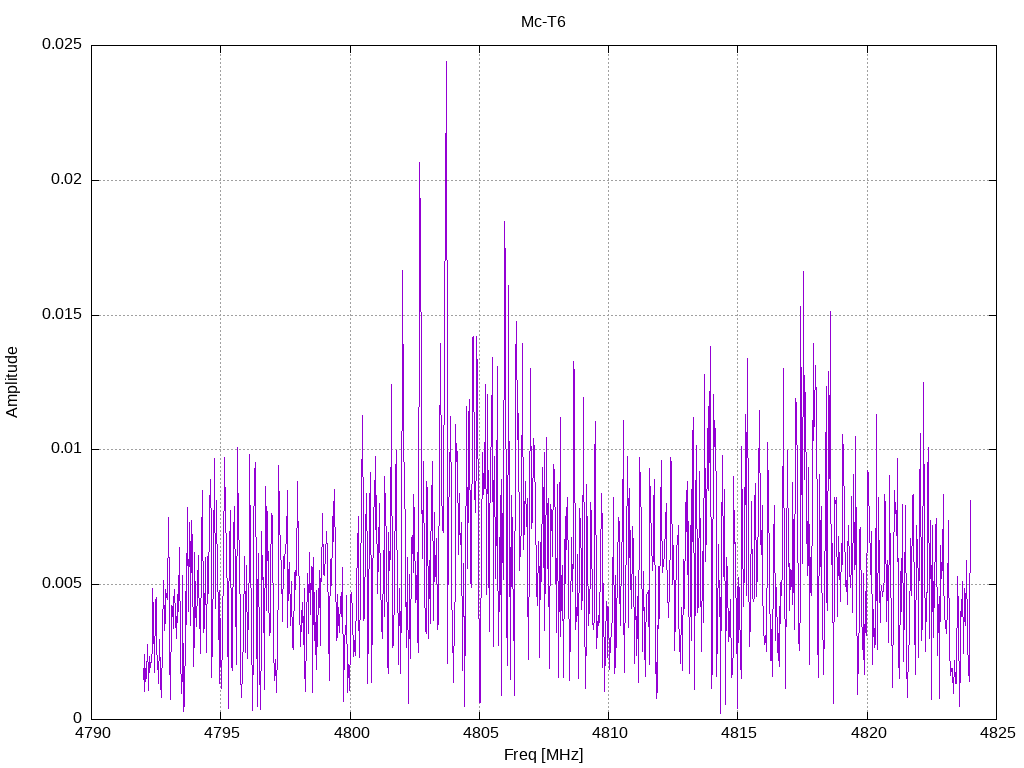Image resolution: width=1024 pixels, height=768 pixels.
Task: Click the 4810 x-axis tick label
Action: [609, 733]
